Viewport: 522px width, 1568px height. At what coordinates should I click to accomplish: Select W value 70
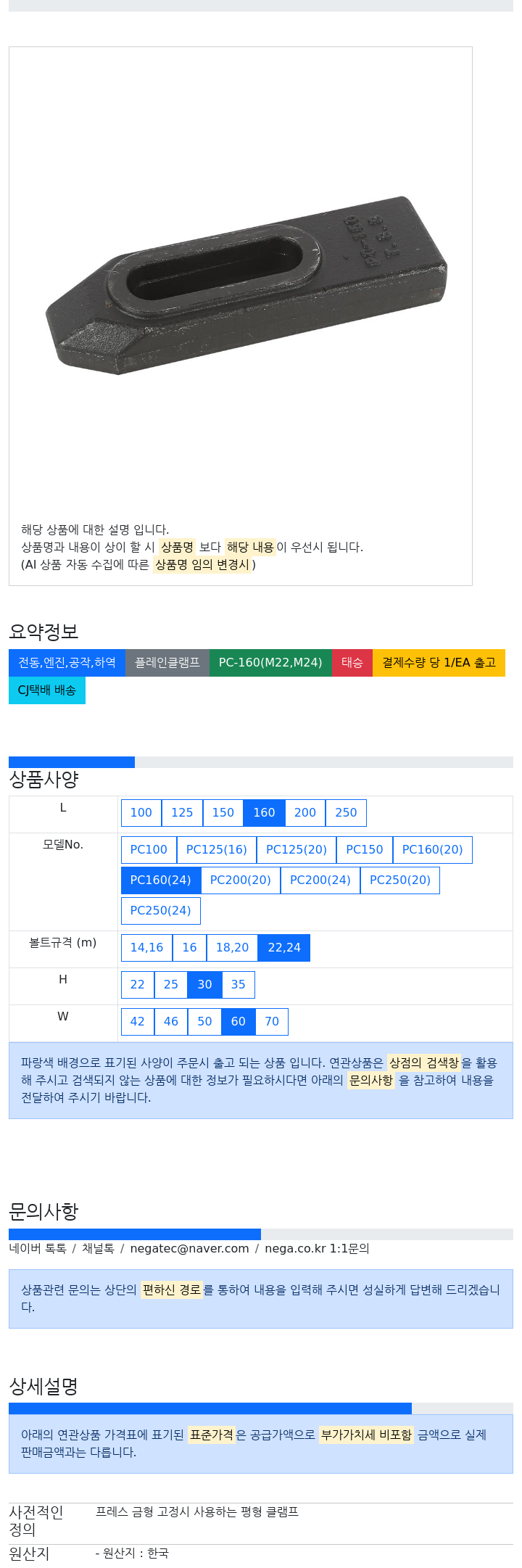click(272, 1022)
